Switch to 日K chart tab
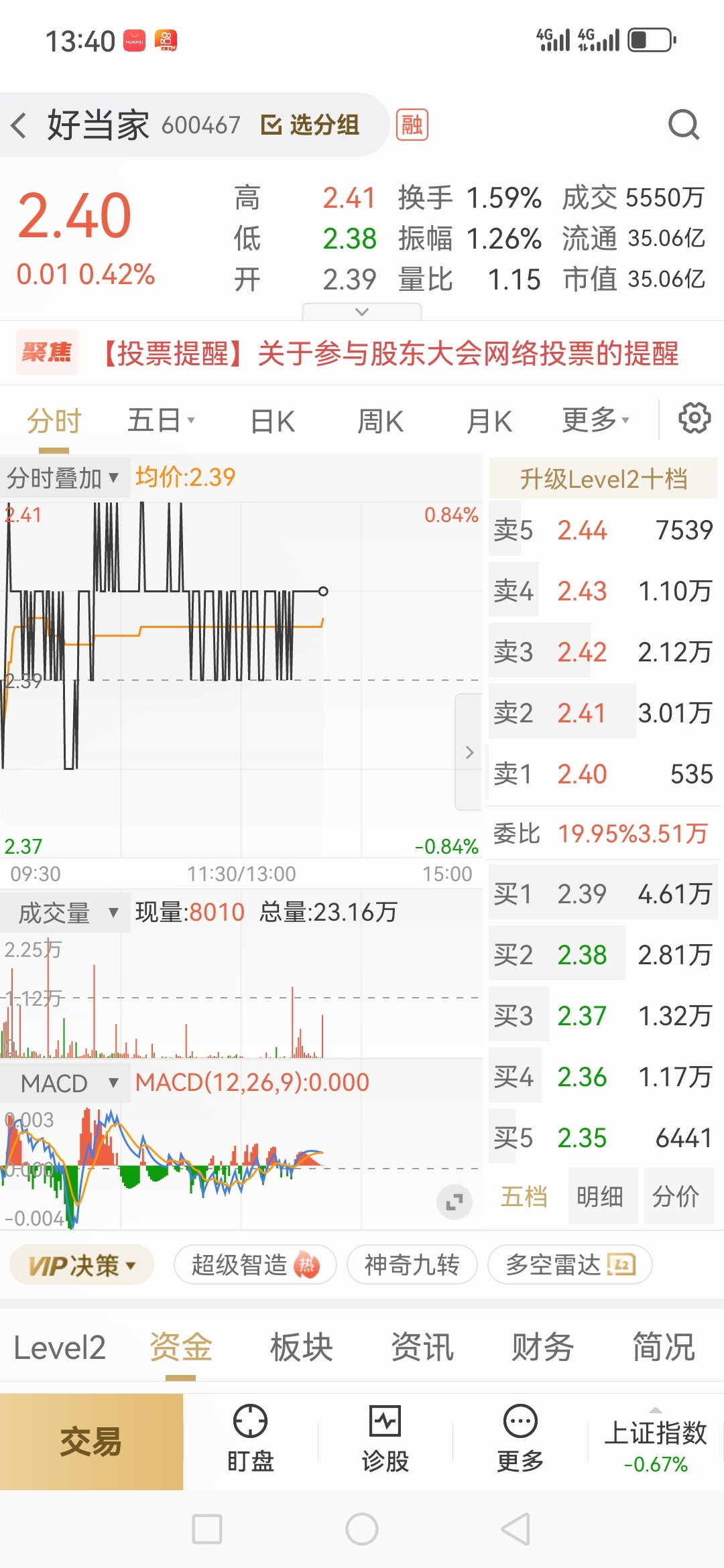This screenshot has height=1568, width=724. [272, 421]
